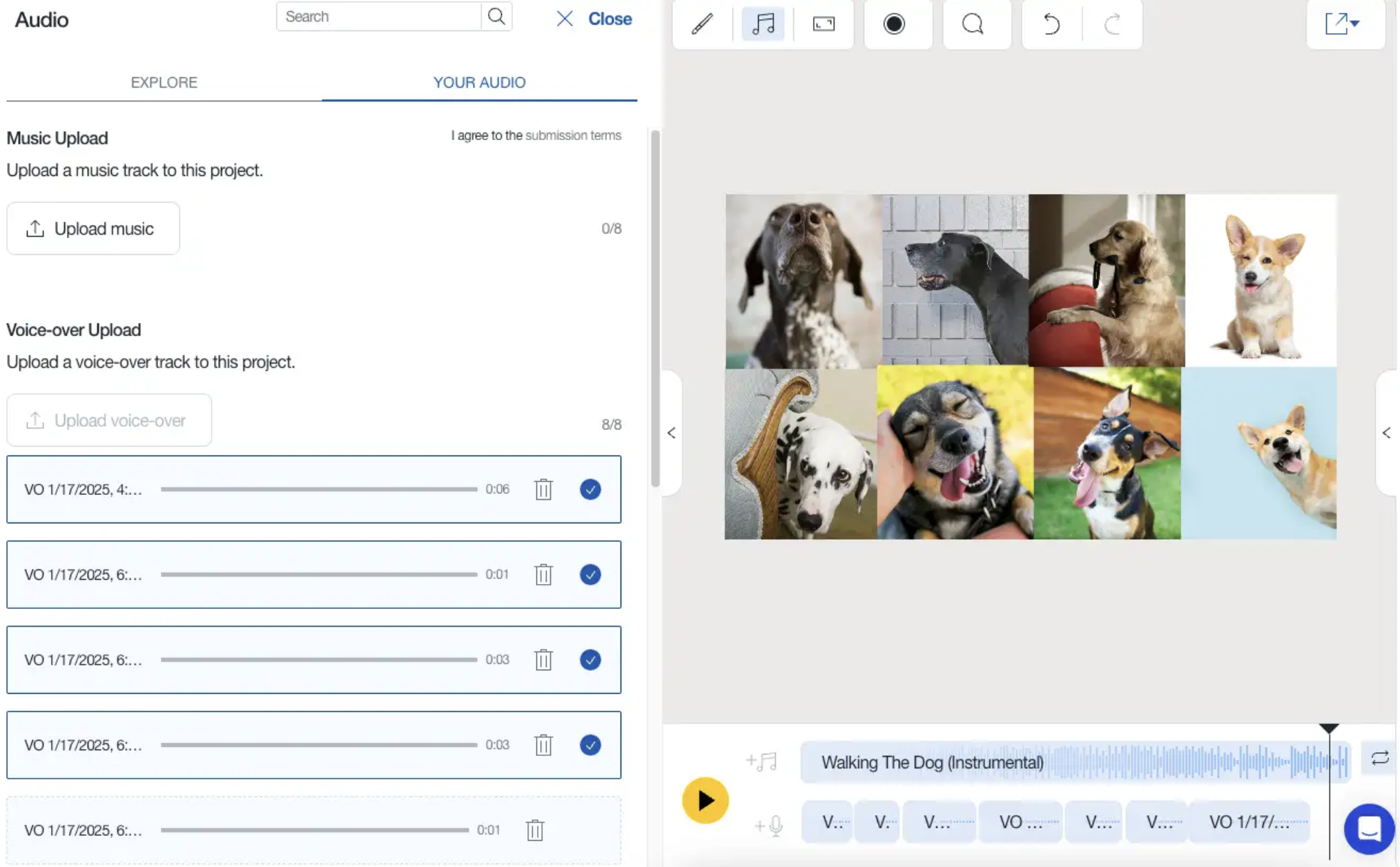Uncheck the first 0:06 voice-over checkmark

pyautogui.click(x=590, y=489)
